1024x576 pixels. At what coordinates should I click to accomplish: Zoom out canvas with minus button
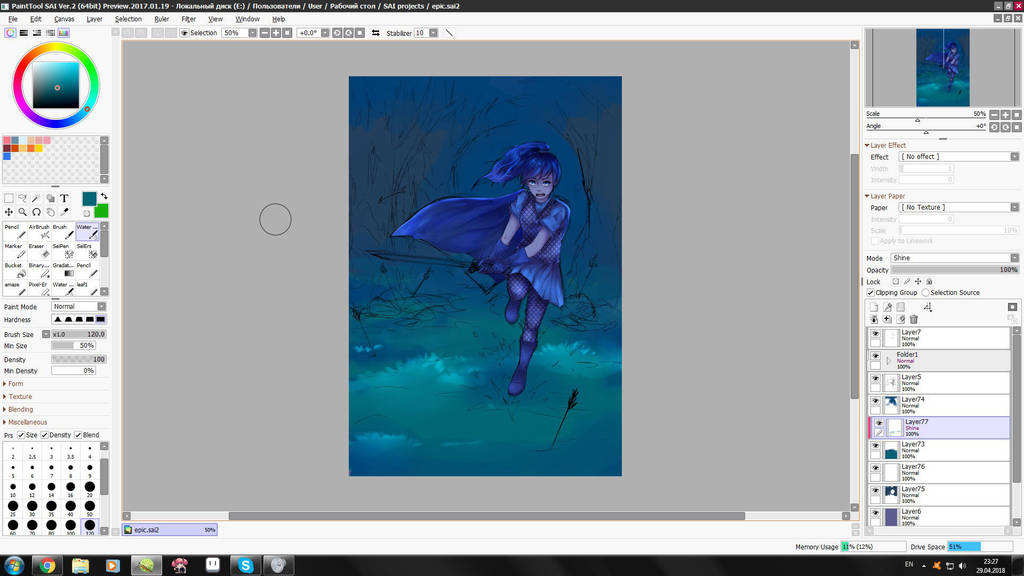[x=264, y=33]
